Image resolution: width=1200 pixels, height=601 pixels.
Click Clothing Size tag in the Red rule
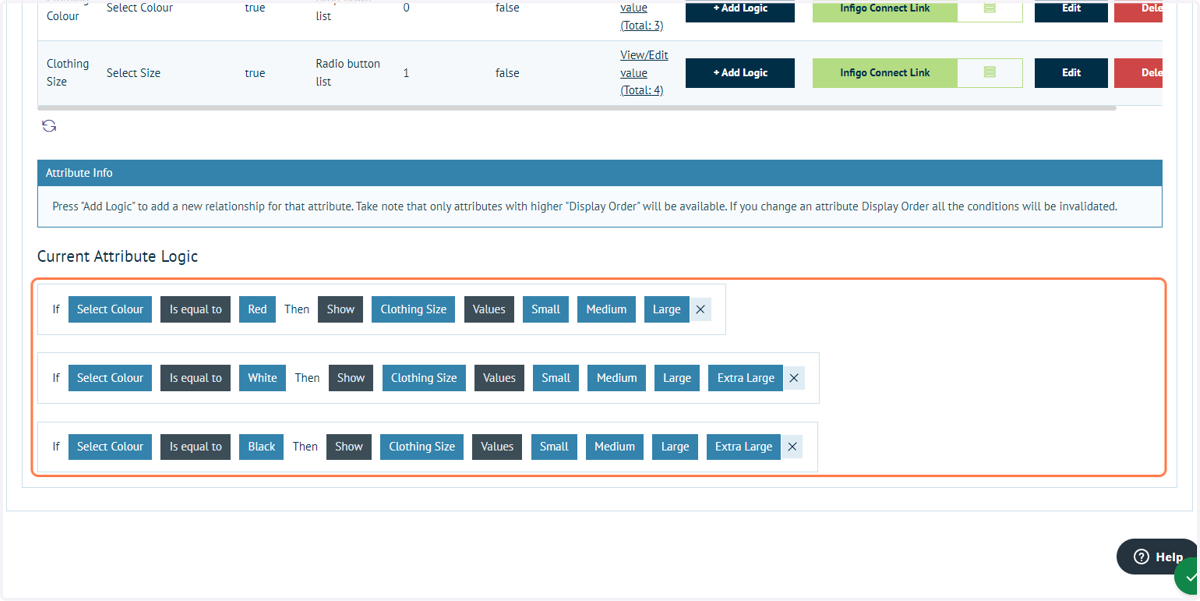[414, 309]
